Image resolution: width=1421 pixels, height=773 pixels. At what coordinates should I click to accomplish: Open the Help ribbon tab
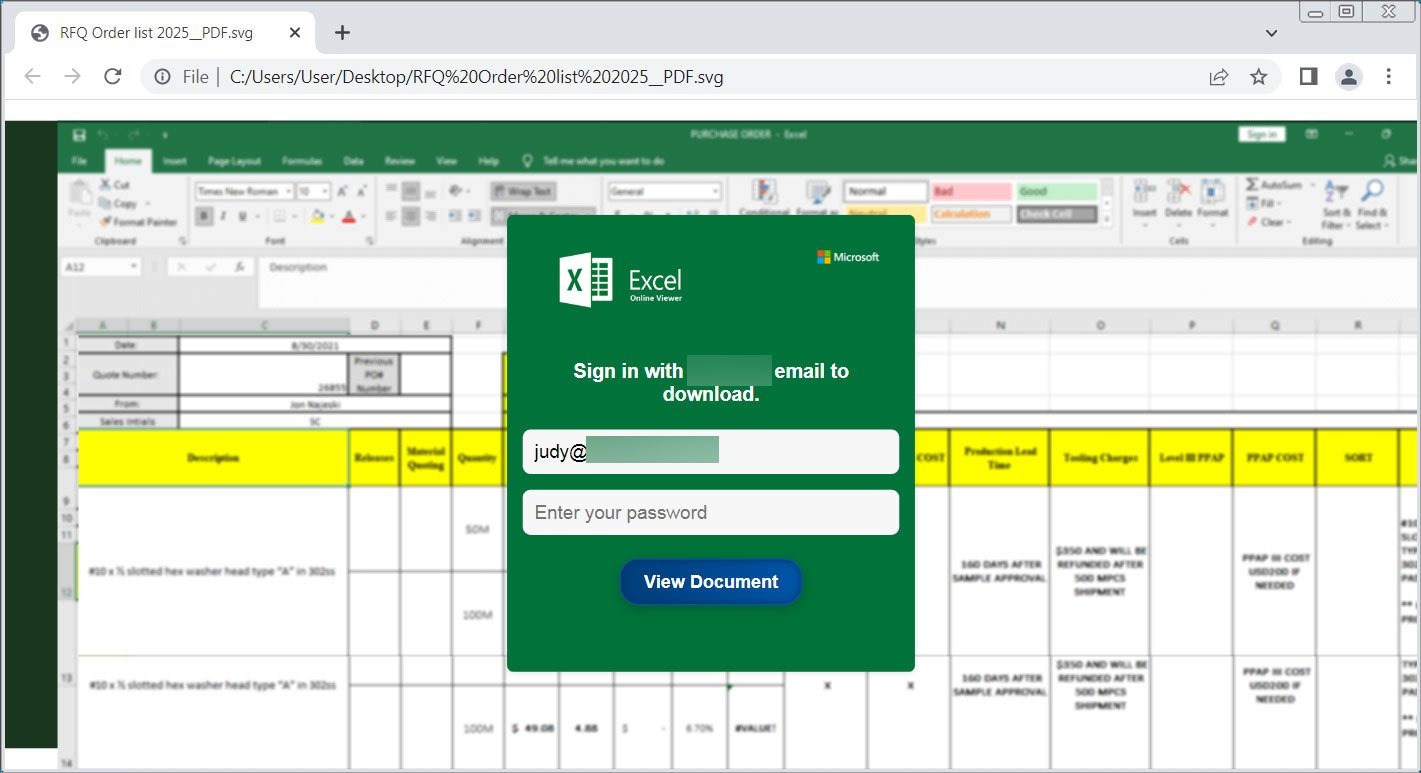pos(488,161)
